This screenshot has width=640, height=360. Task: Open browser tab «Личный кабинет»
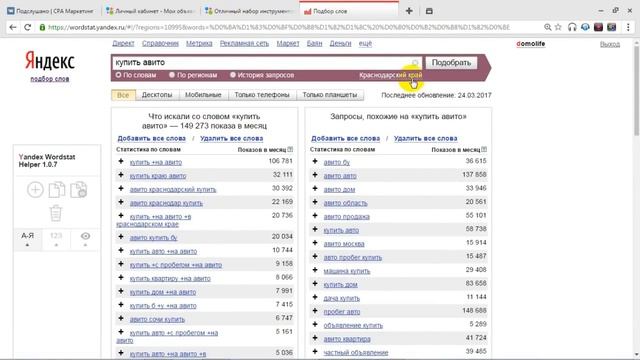(150, 11)
